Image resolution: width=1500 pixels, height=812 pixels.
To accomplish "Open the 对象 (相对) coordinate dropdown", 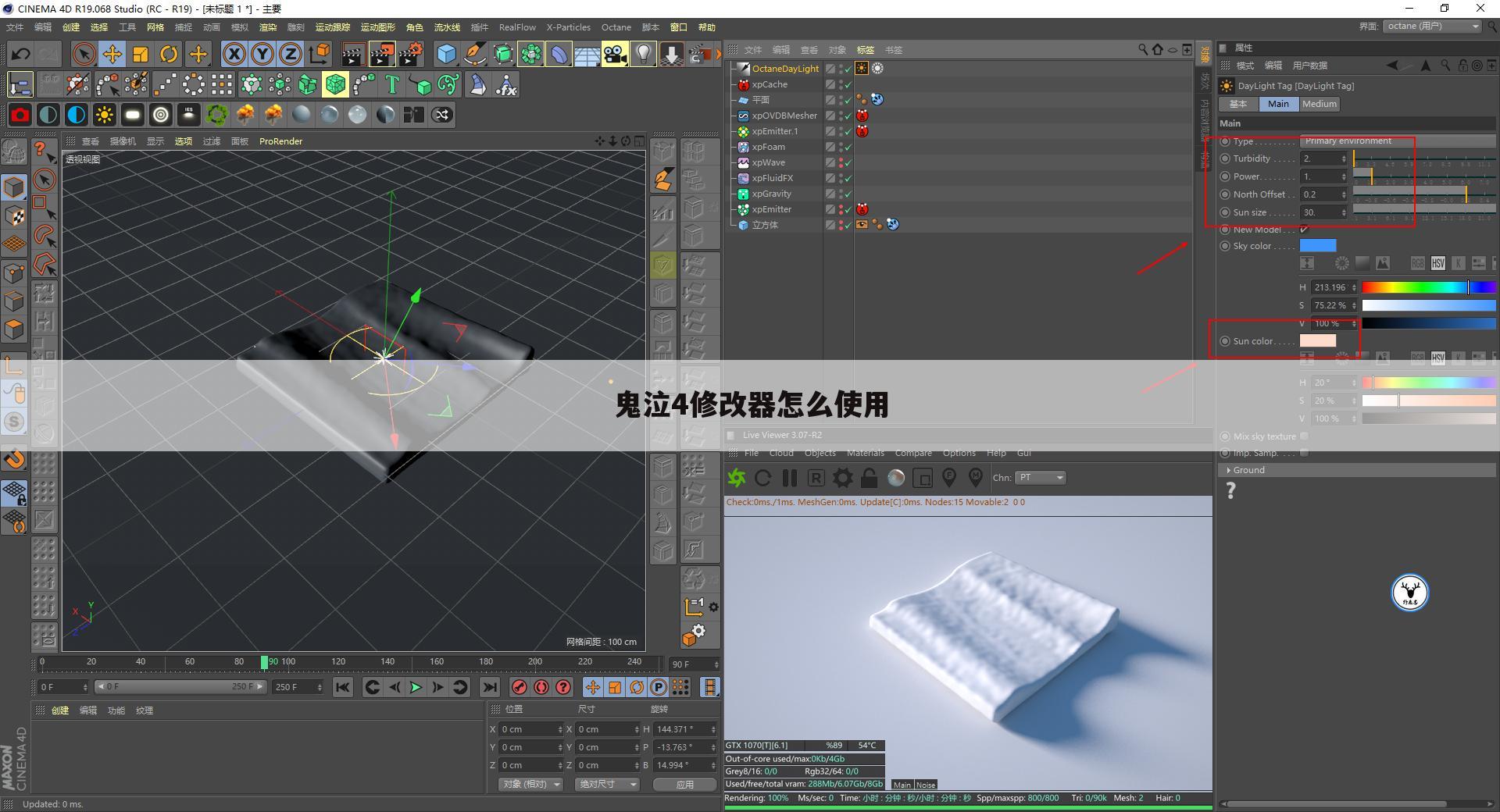I will point(531,784).
